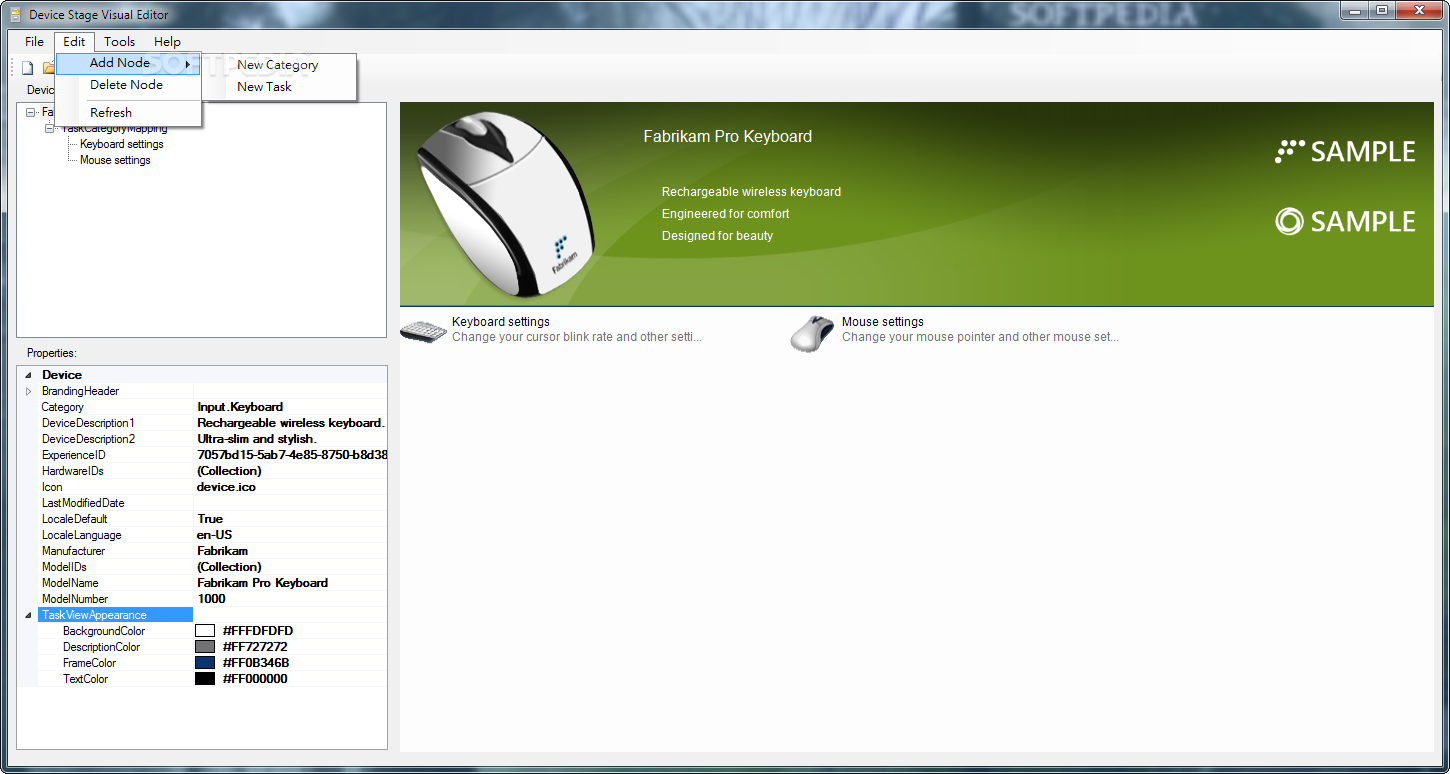Select the TaskViewAppearance property label

pyautogui.click(x=115, y=615)
